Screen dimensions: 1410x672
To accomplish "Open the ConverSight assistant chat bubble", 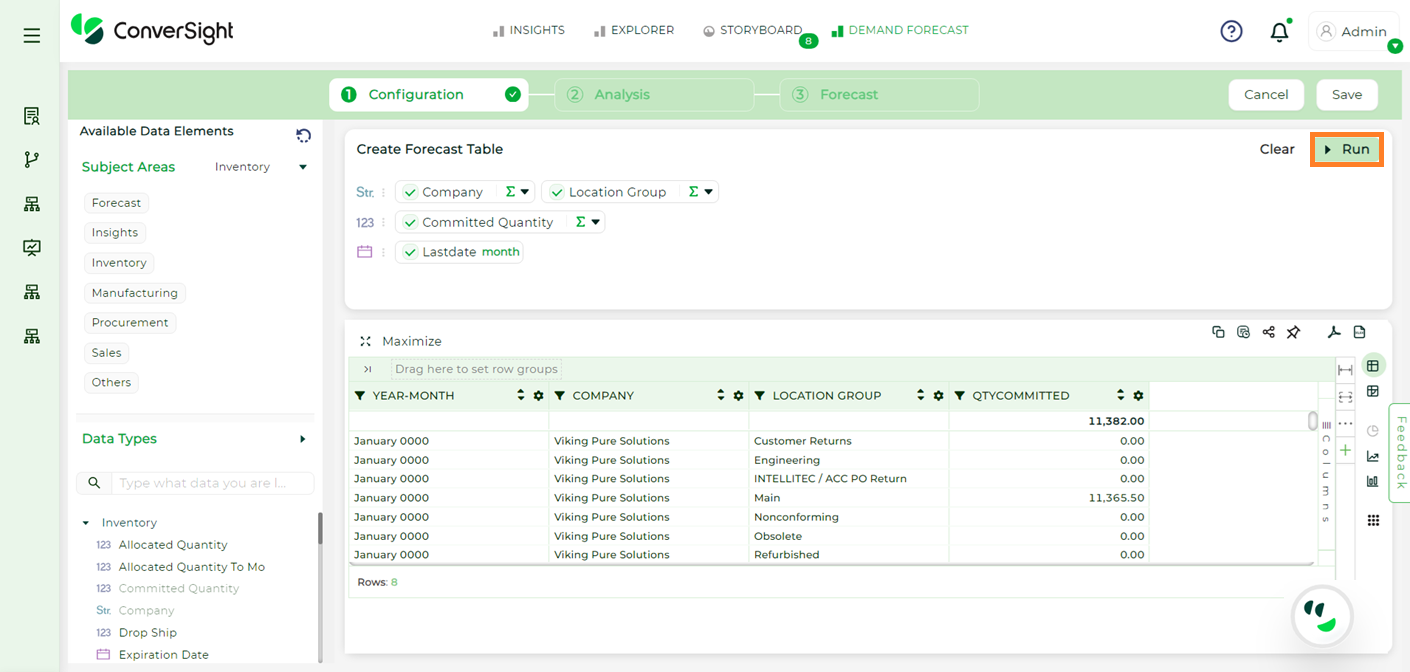I will tap(1321, 615).
